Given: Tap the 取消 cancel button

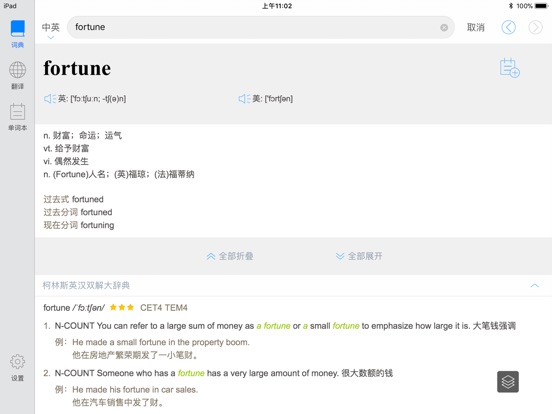Looking at the screenshot, I should [476, 27].
